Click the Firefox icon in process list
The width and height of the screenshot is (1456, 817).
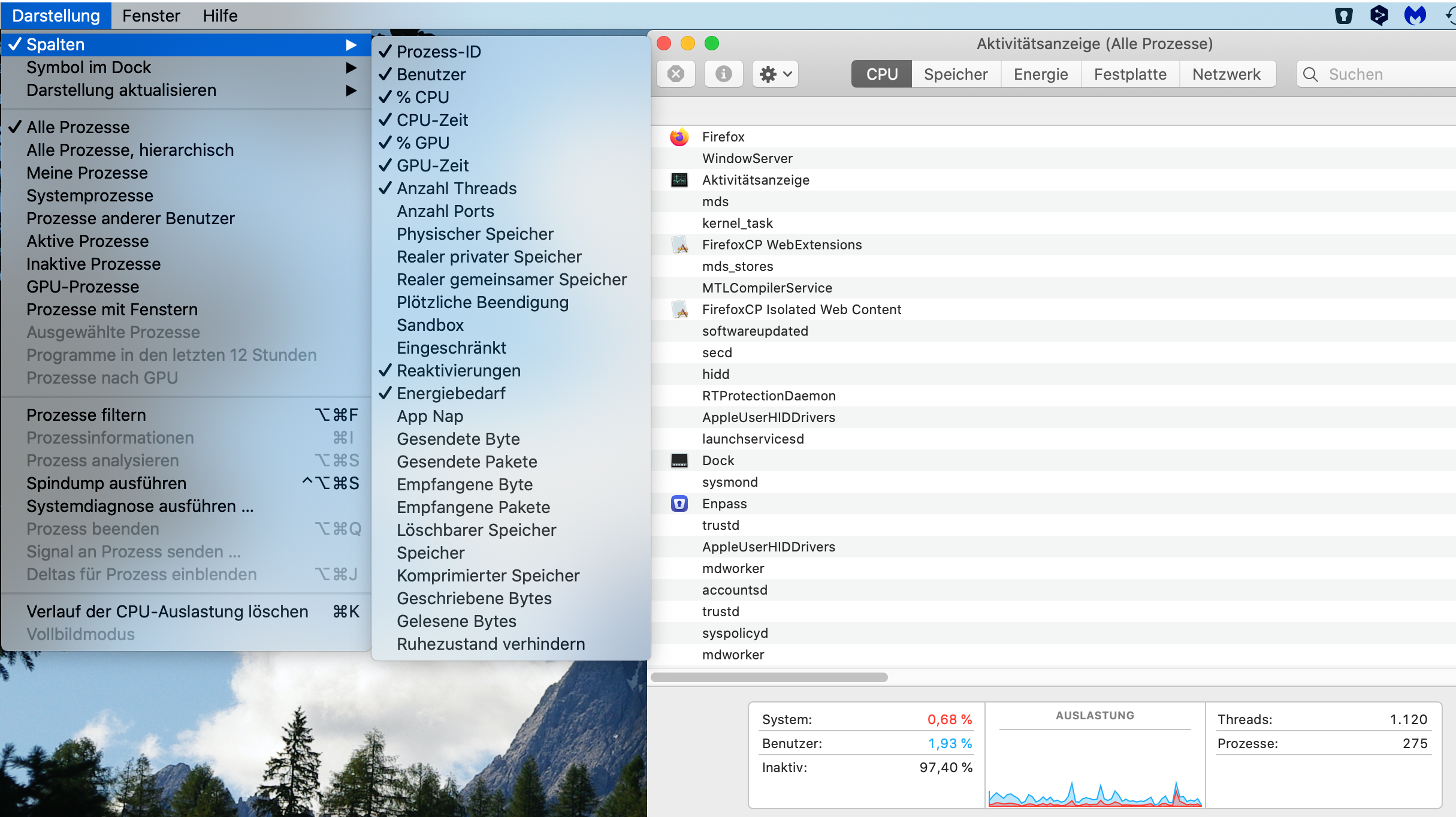point(679,137)
